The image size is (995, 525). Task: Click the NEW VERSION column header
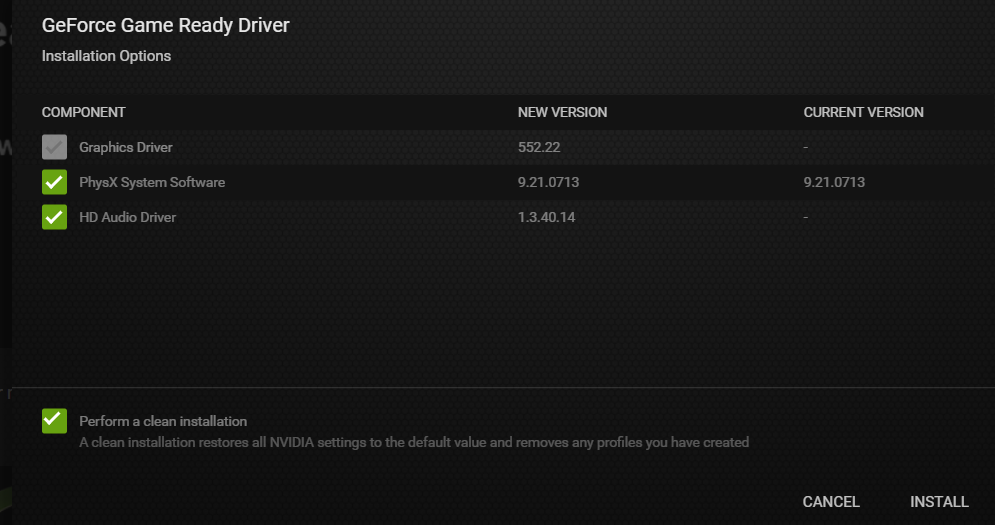tap(562, 112)
